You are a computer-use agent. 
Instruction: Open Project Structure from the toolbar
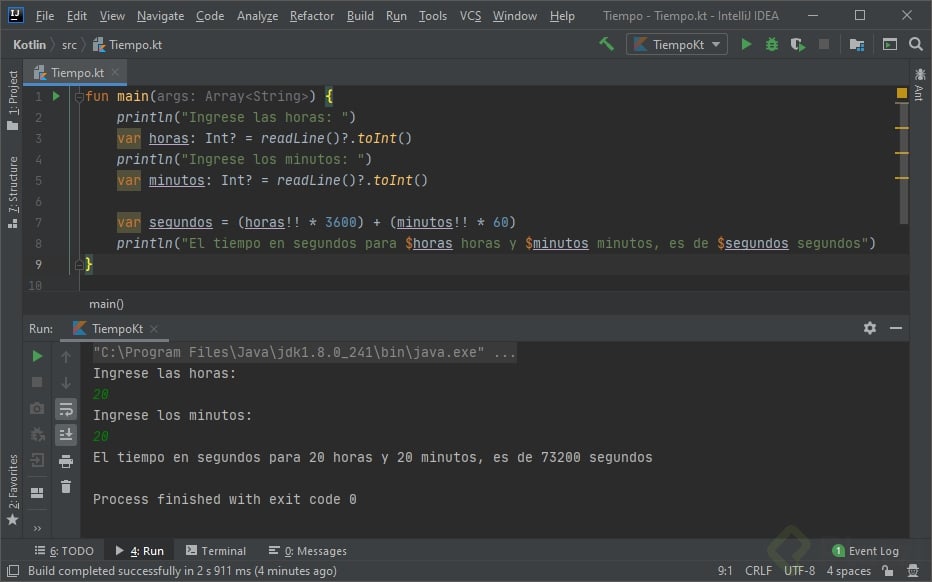point(857,44)
